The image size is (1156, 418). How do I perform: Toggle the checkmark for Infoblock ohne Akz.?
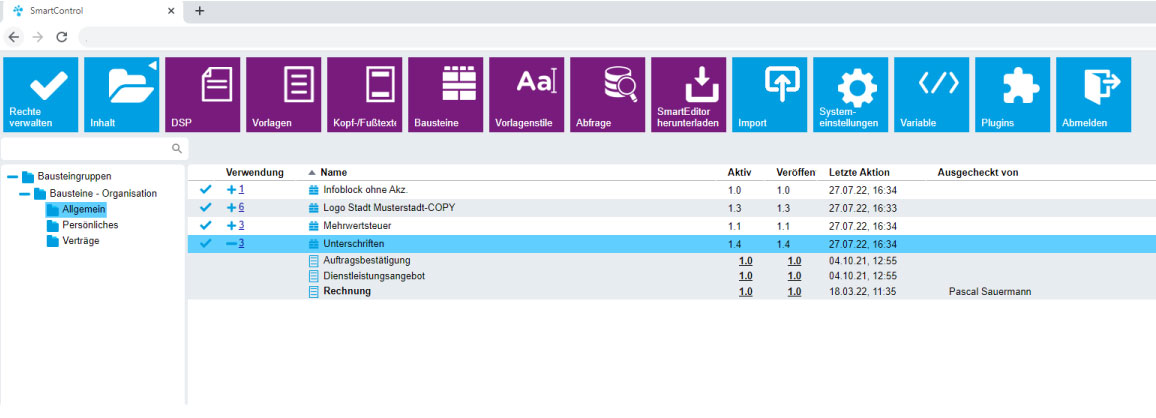(x=206, y=190)
